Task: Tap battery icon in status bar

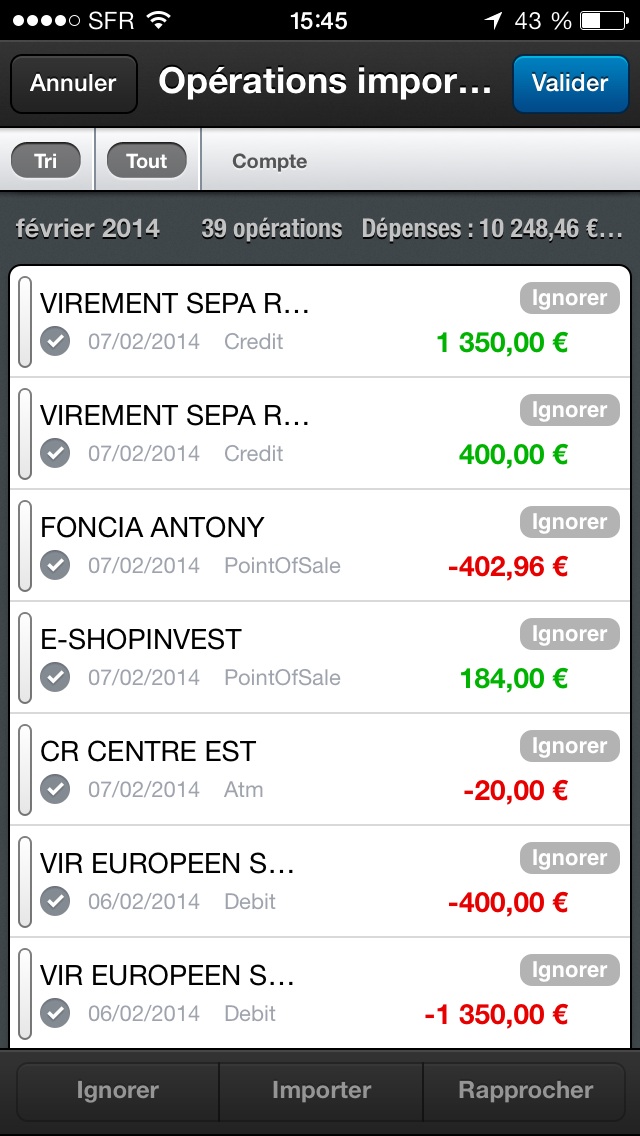Action: click(x=603, y=20)
